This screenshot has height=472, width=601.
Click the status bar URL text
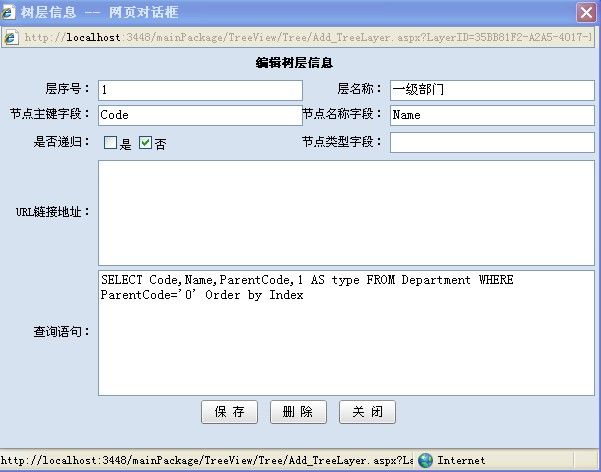tap(206, 460)
